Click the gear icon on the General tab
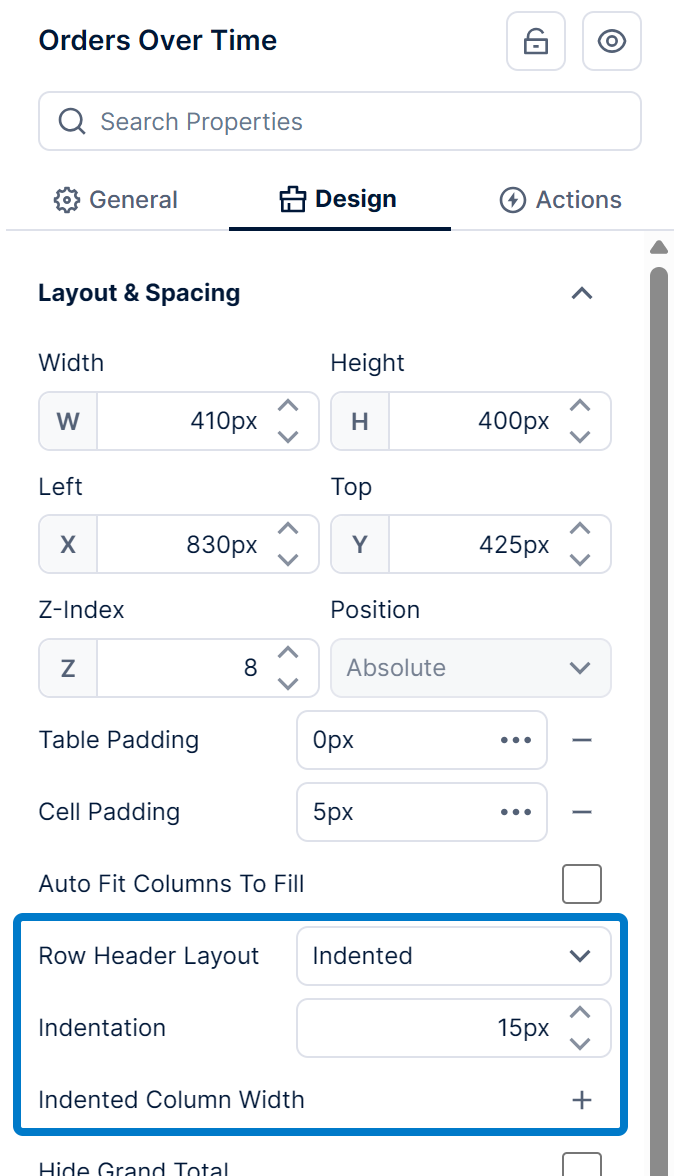The width and height of the screenshot is (687, 1176). (66, 199)
